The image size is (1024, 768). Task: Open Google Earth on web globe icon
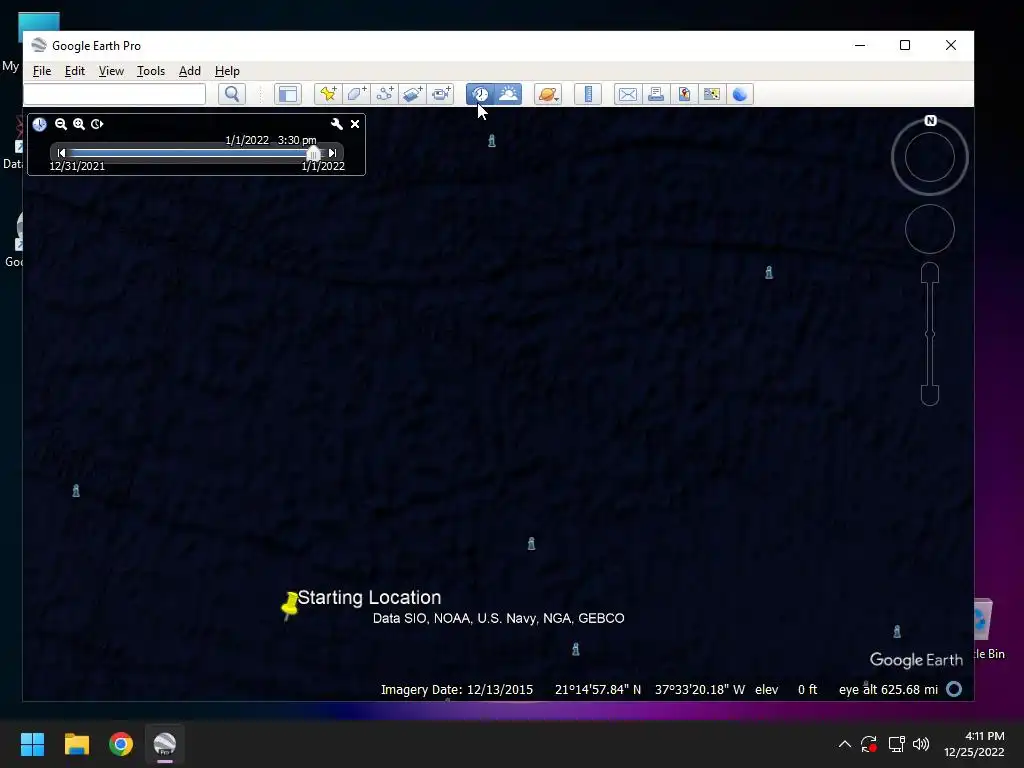pos(740,94)
